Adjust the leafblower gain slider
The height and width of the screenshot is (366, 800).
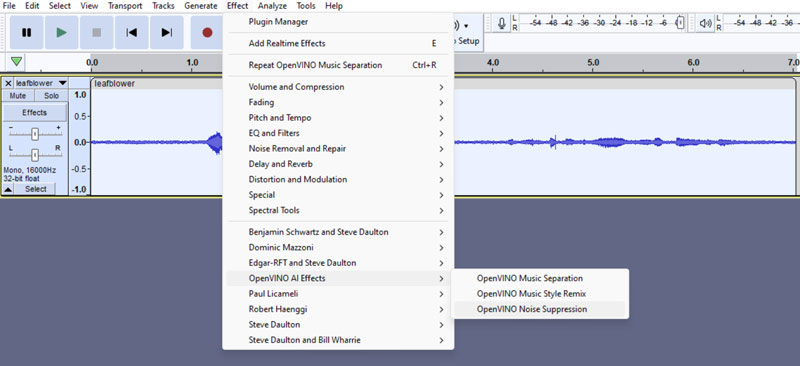tap(35, 134)
